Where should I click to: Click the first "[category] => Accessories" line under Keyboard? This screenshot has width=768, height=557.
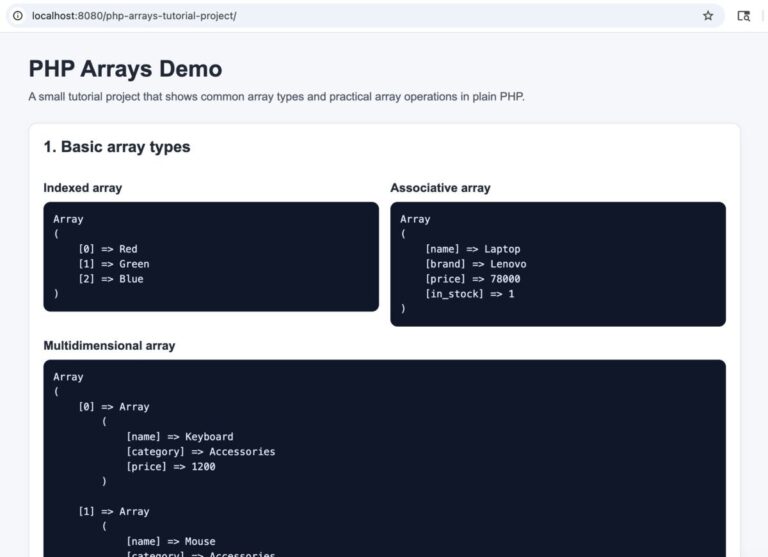pos(201,452)
